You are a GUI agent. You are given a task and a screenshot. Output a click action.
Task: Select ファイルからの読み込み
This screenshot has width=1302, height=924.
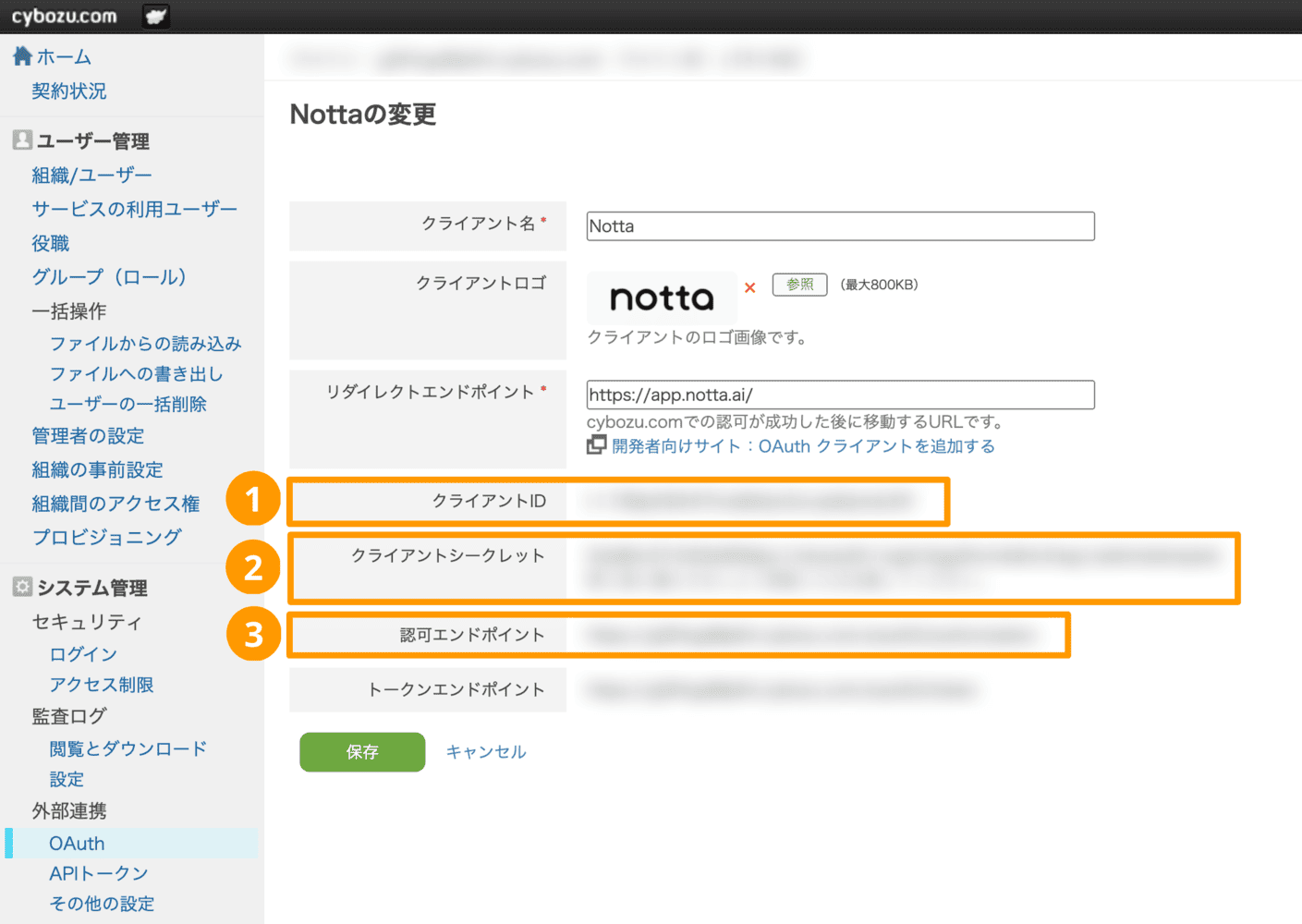click(145, 344)
